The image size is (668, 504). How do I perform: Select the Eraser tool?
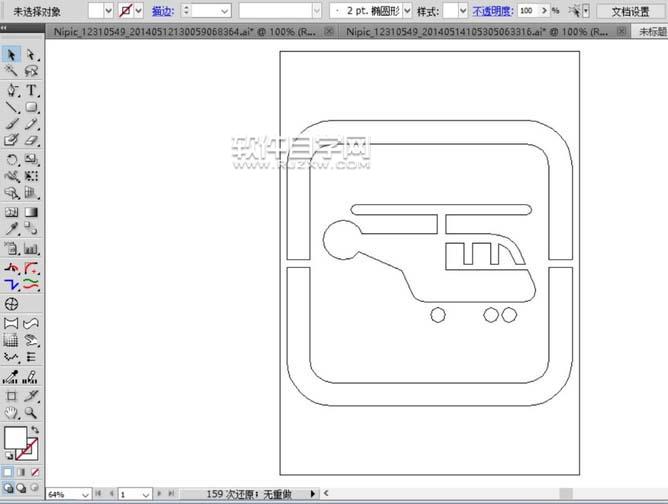[x=31, y=140]
